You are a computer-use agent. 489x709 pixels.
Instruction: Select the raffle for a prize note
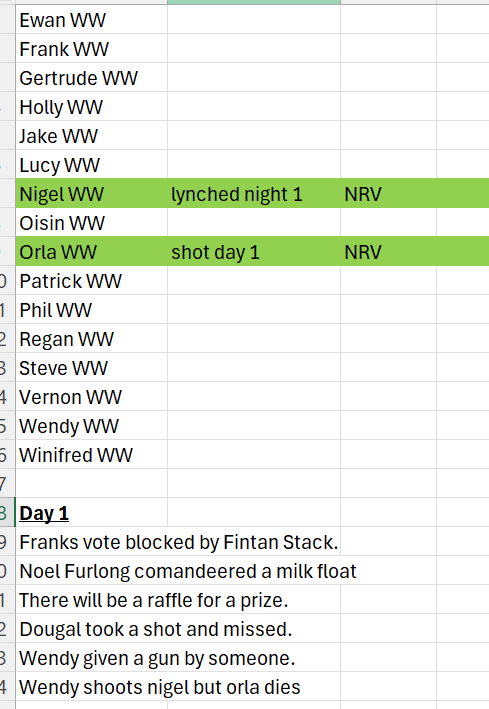click(153, 600)
